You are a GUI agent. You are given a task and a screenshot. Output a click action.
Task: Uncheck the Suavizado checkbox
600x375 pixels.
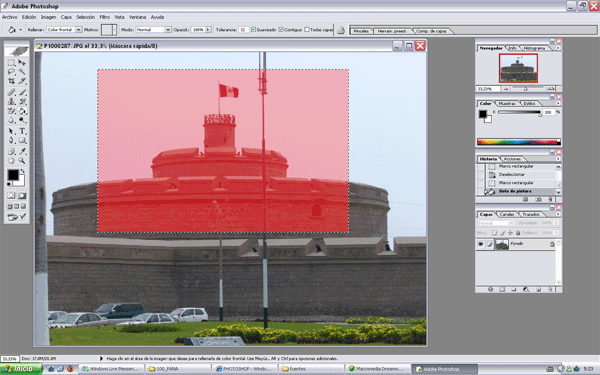click(x=253, y=29)
